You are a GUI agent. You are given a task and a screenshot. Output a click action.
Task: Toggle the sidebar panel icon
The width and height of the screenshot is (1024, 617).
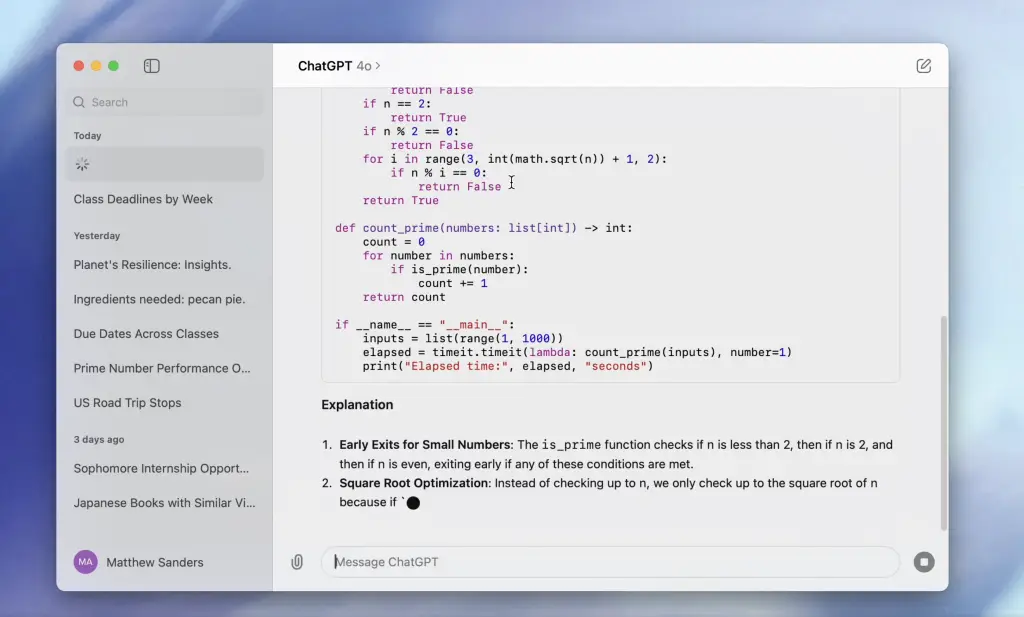[x=152, y=66]
